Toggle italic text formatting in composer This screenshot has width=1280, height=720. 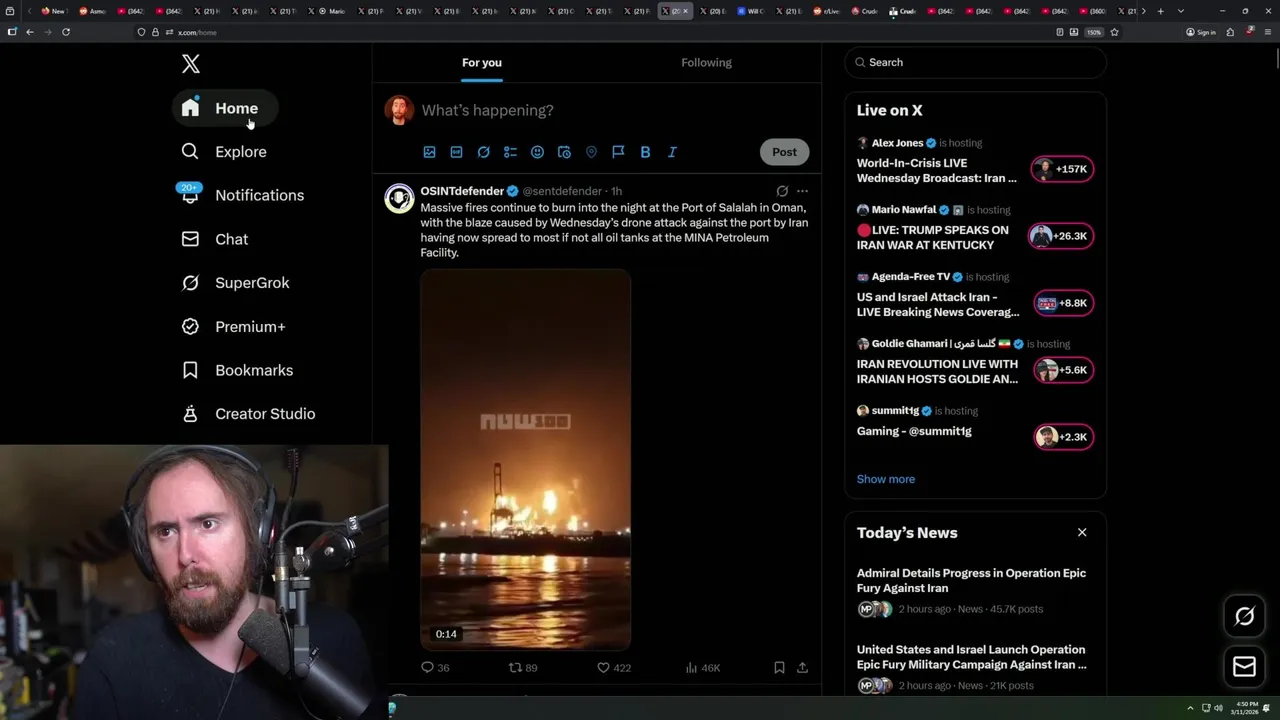[x=672, y=152]
